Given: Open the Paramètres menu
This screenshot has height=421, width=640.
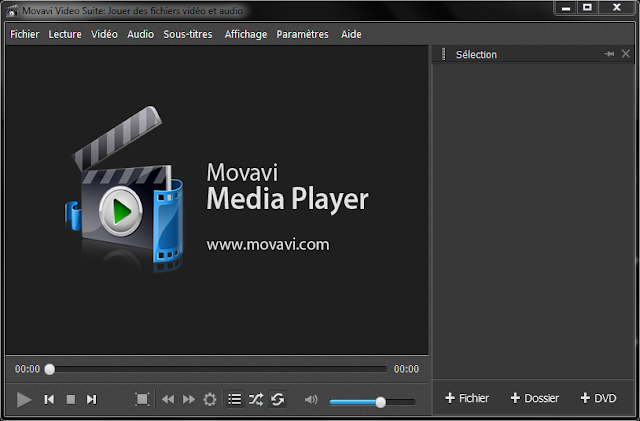Looking at the screenshot, I should click(302, 34).
